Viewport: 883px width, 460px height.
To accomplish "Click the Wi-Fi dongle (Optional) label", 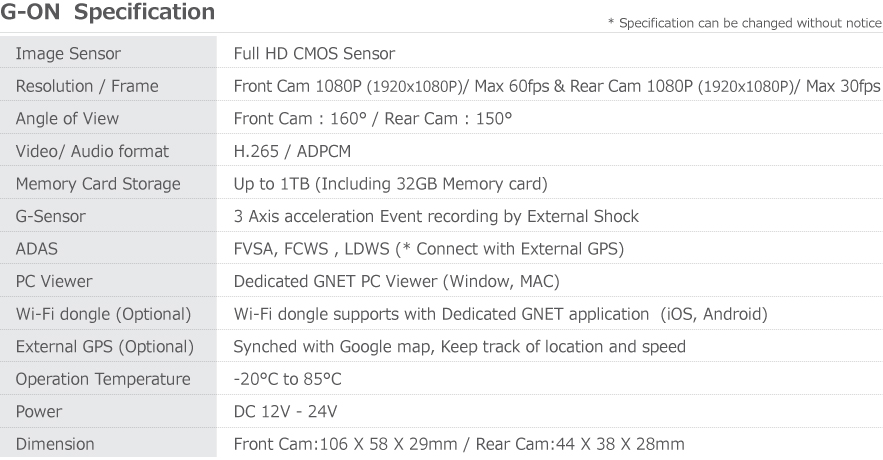I will [x=104, y=314].
